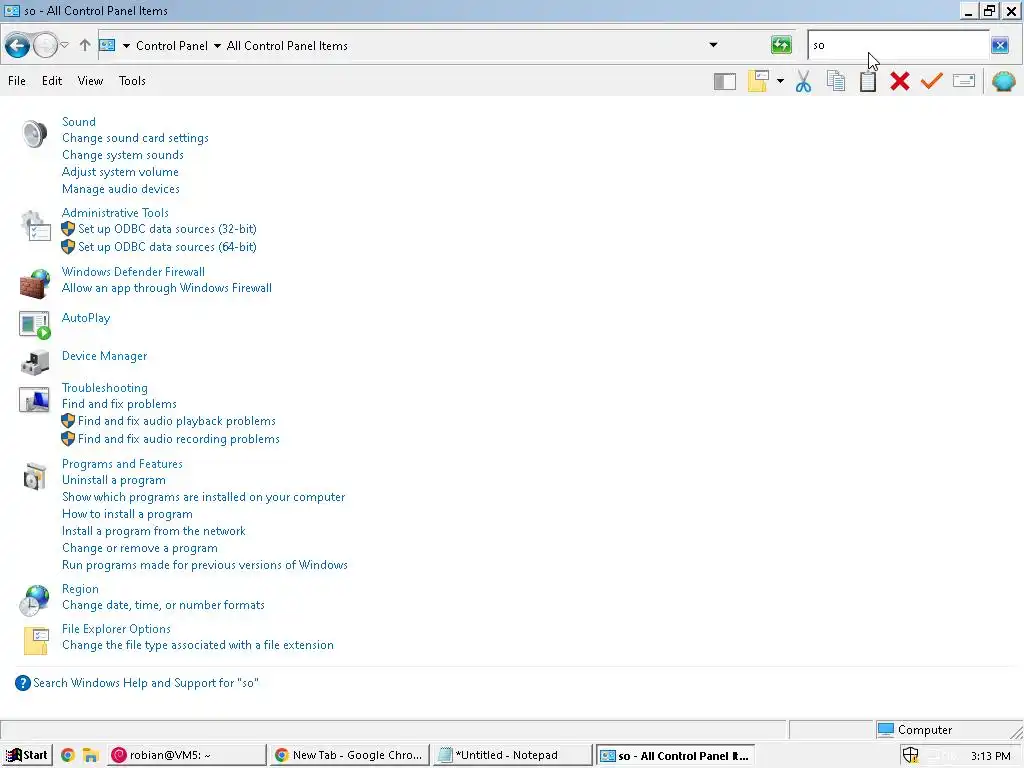Click the orange checkmark Properties icon
Image resolution: width=1024 pixels, height=768 pixels.
[932, 81]
